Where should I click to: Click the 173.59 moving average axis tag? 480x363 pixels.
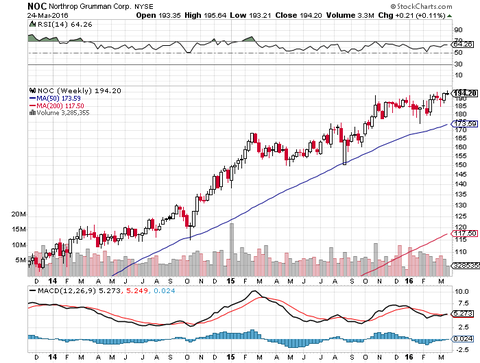465,124
